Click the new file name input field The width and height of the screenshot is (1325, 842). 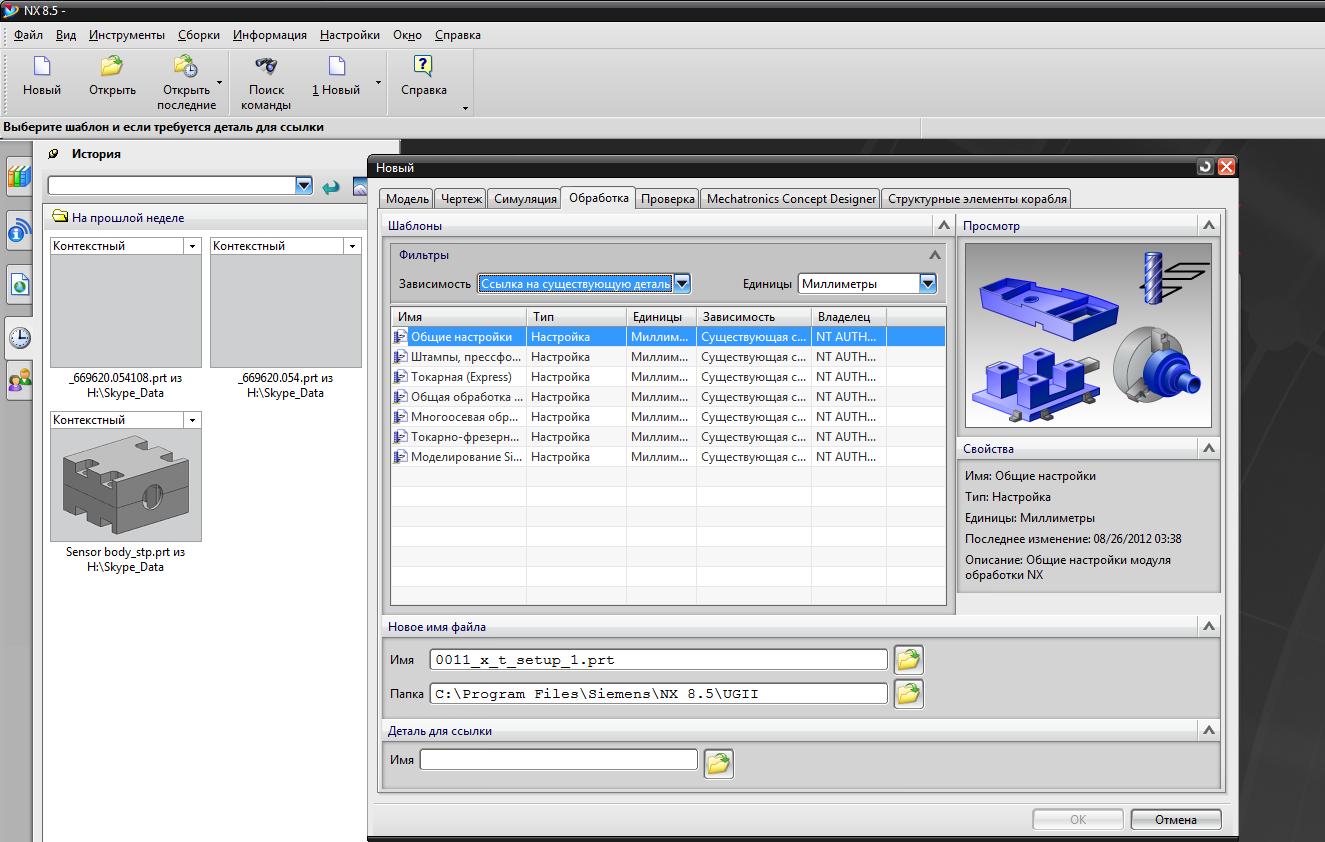click(x=658, y=660)
